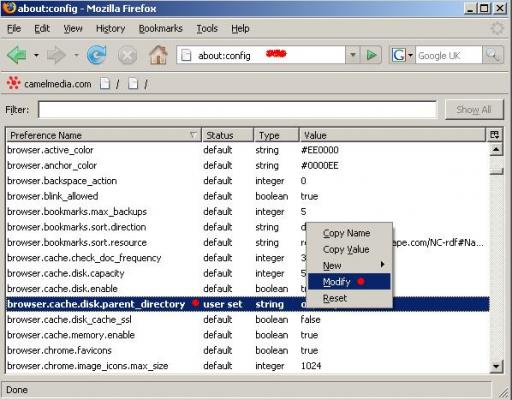Screen dimensions: 512x400
Task: Click the Stop loading icon
Action: [127, 55]
